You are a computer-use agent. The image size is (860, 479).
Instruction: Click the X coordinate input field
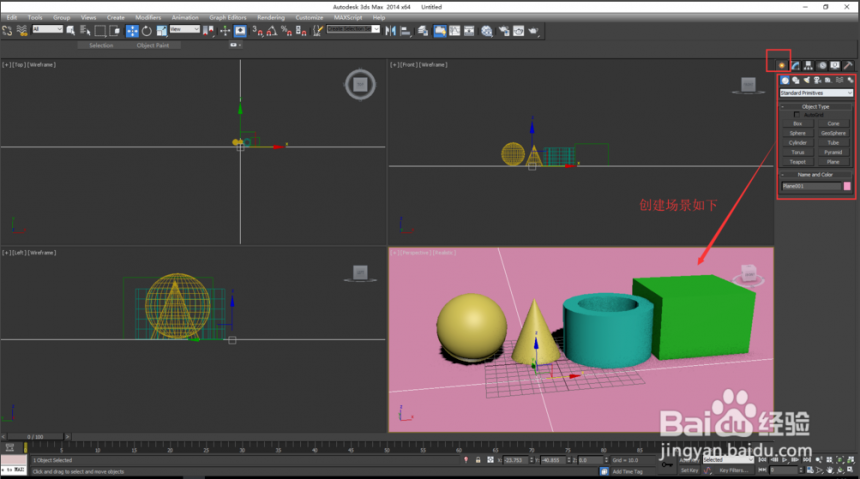(x=516, y=460)
